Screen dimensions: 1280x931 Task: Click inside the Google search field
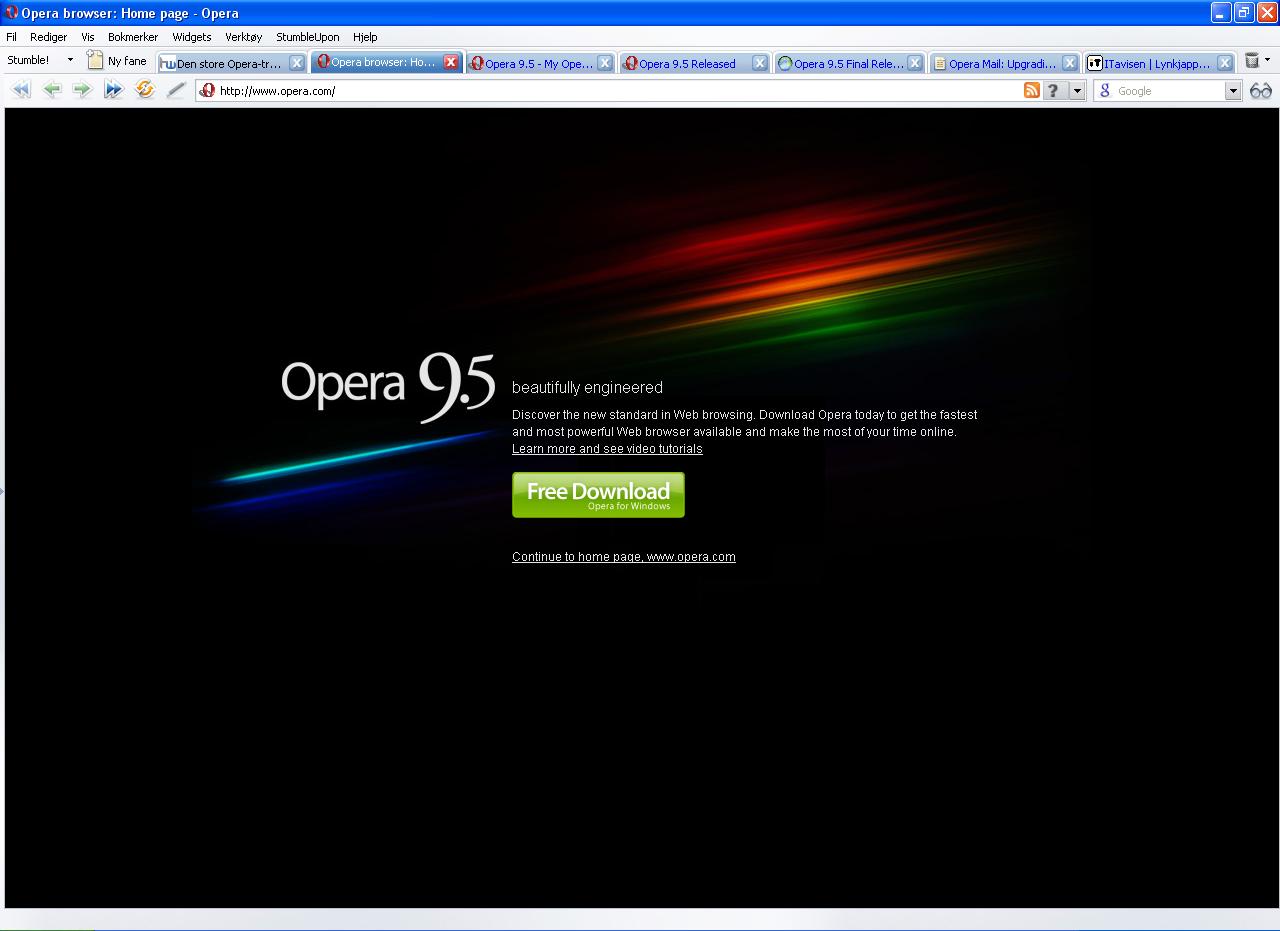pos(1170,91)
